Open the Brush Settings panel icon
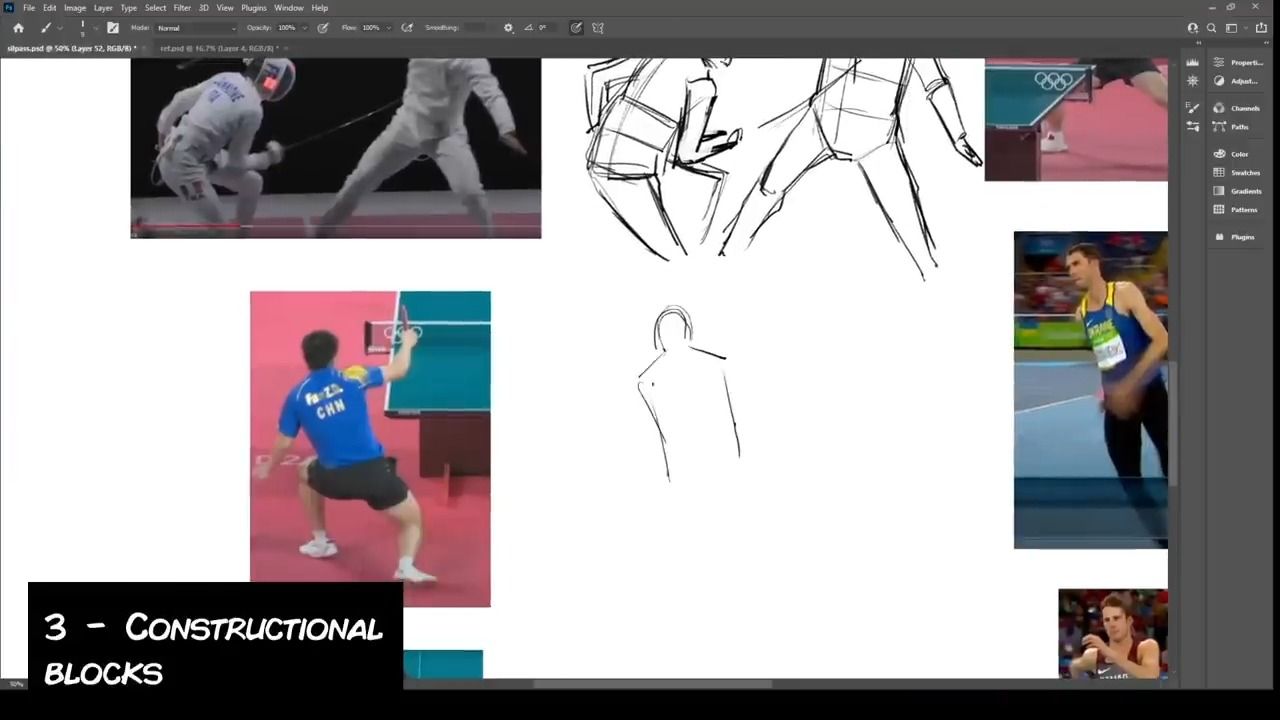The image size is (1280, 720). coord(1192,108)
